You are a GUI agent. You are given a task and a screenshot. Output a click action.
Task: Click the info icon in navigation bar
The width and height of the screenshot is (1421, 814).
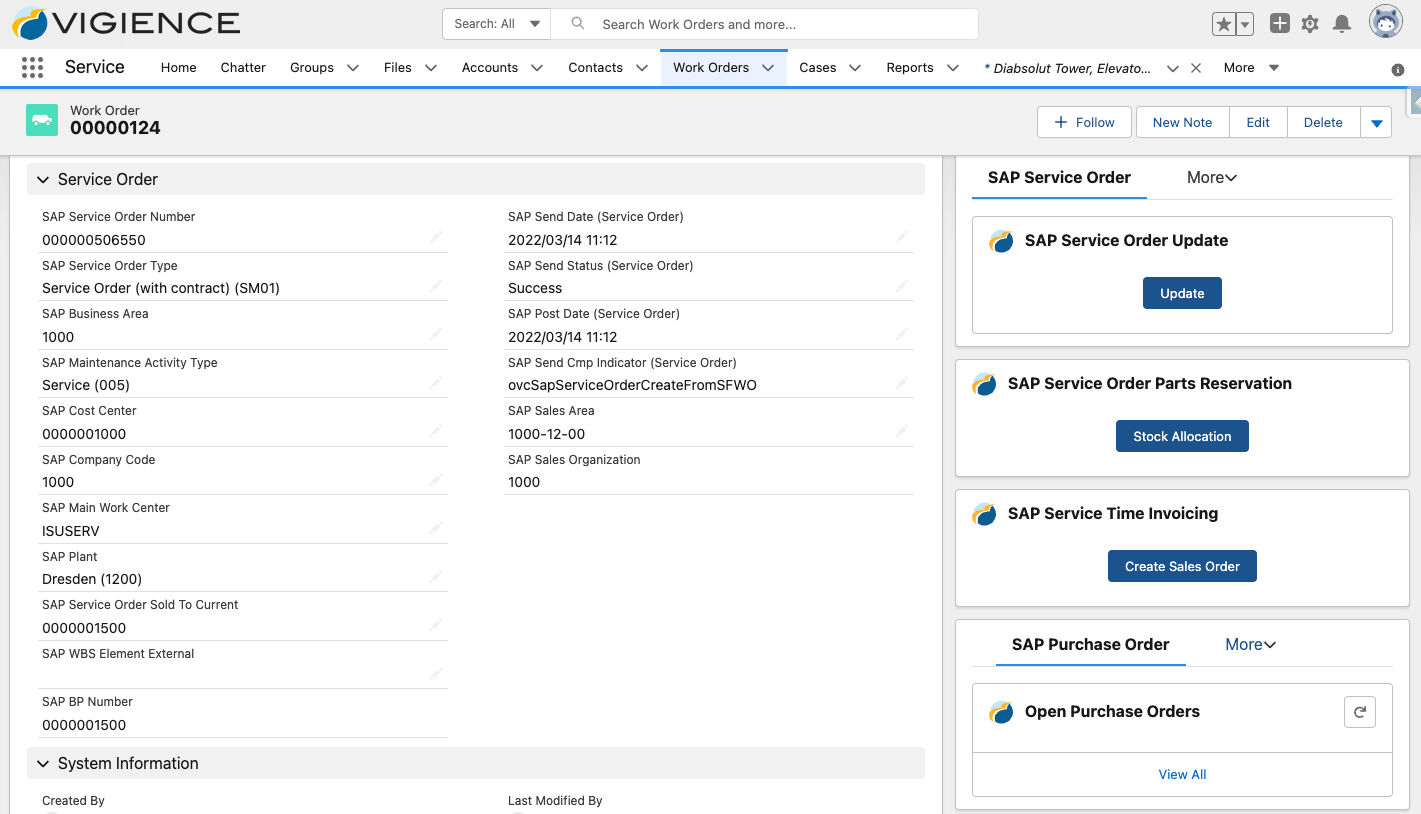tap(1398, 70)
